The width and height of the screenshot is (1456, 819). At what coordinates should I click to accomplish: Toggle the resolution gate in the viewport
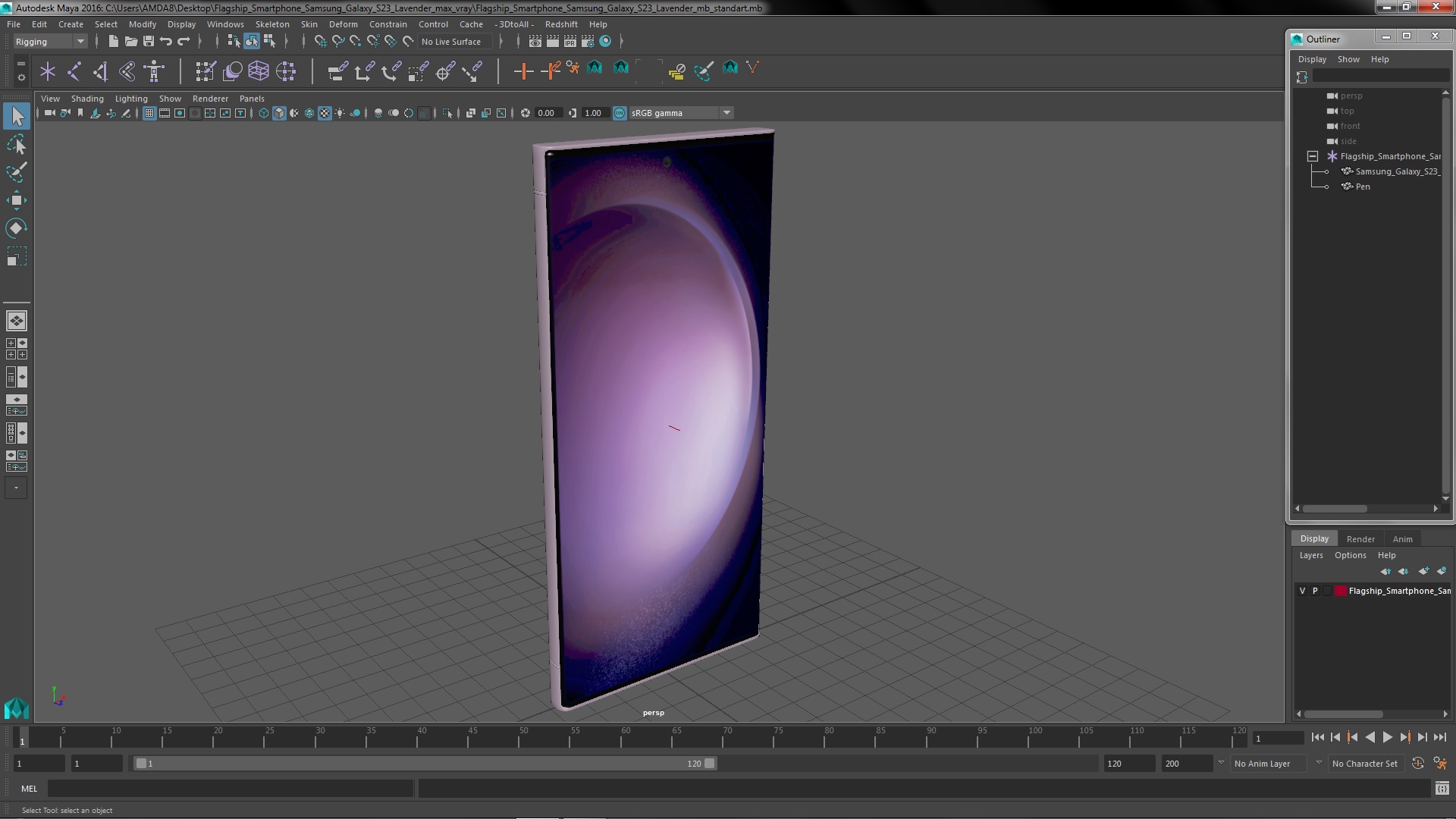click(180, 113)
